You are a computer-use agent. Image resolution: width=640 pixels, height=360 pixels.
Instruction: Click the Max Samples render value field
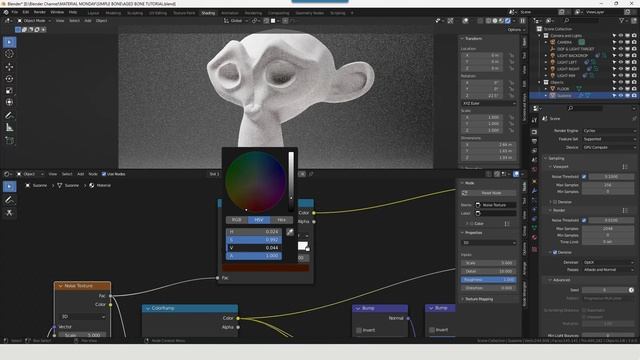(608, 229)
